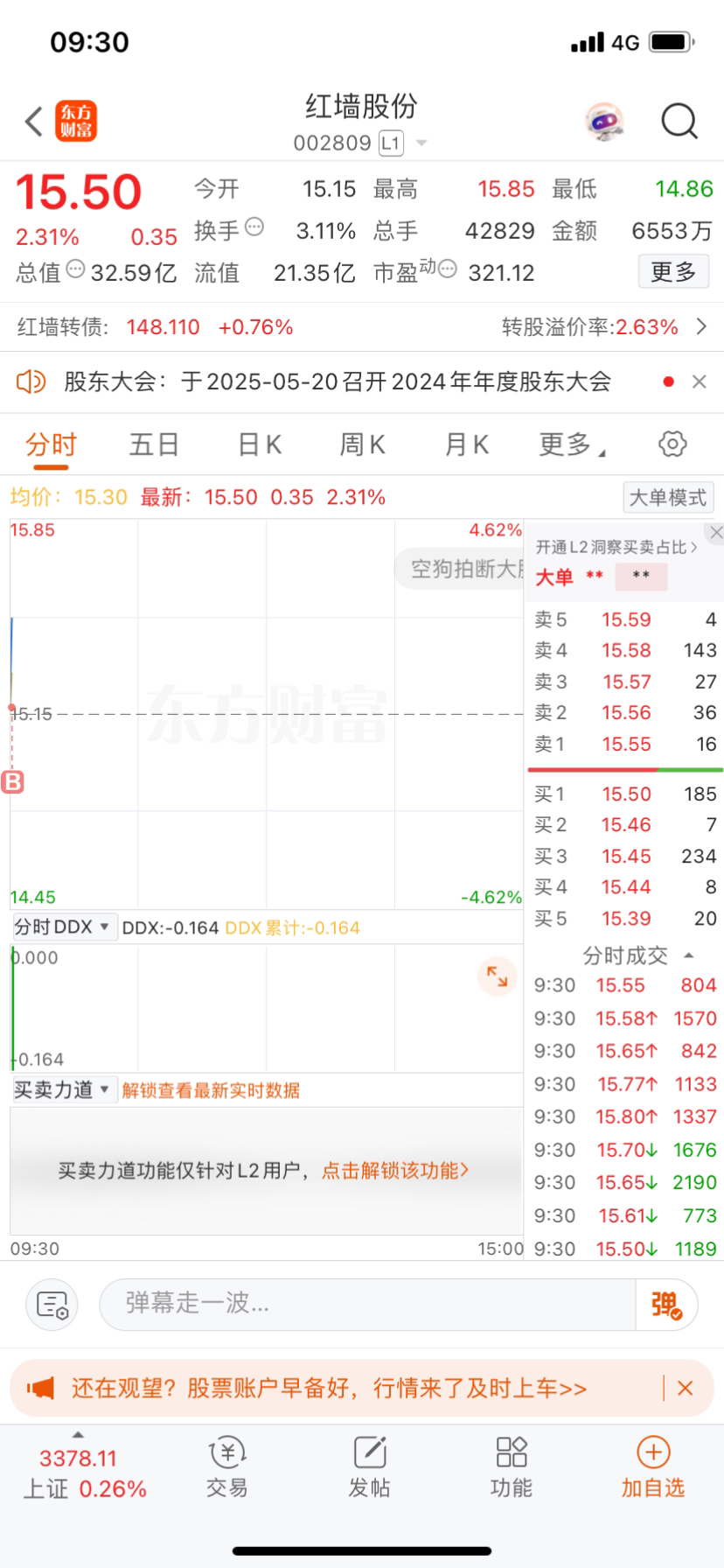Switch to the 五日 tab
The width and height of the screenshot is (724, 1568).
click(154, 444)
